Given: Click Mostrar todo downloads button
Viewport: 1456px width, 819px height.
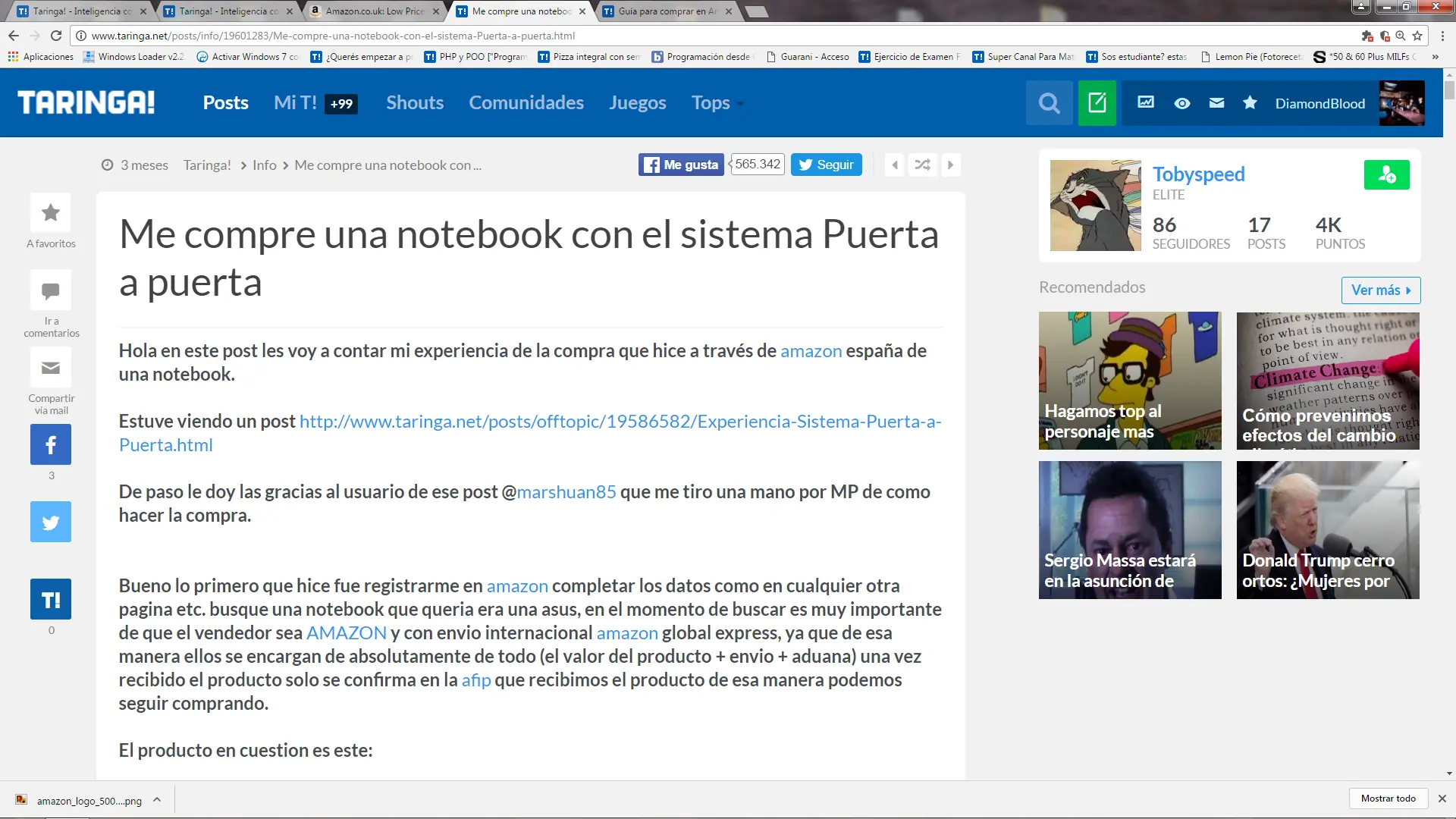Looking at the screenshot, I should (x=1388, y=799).
